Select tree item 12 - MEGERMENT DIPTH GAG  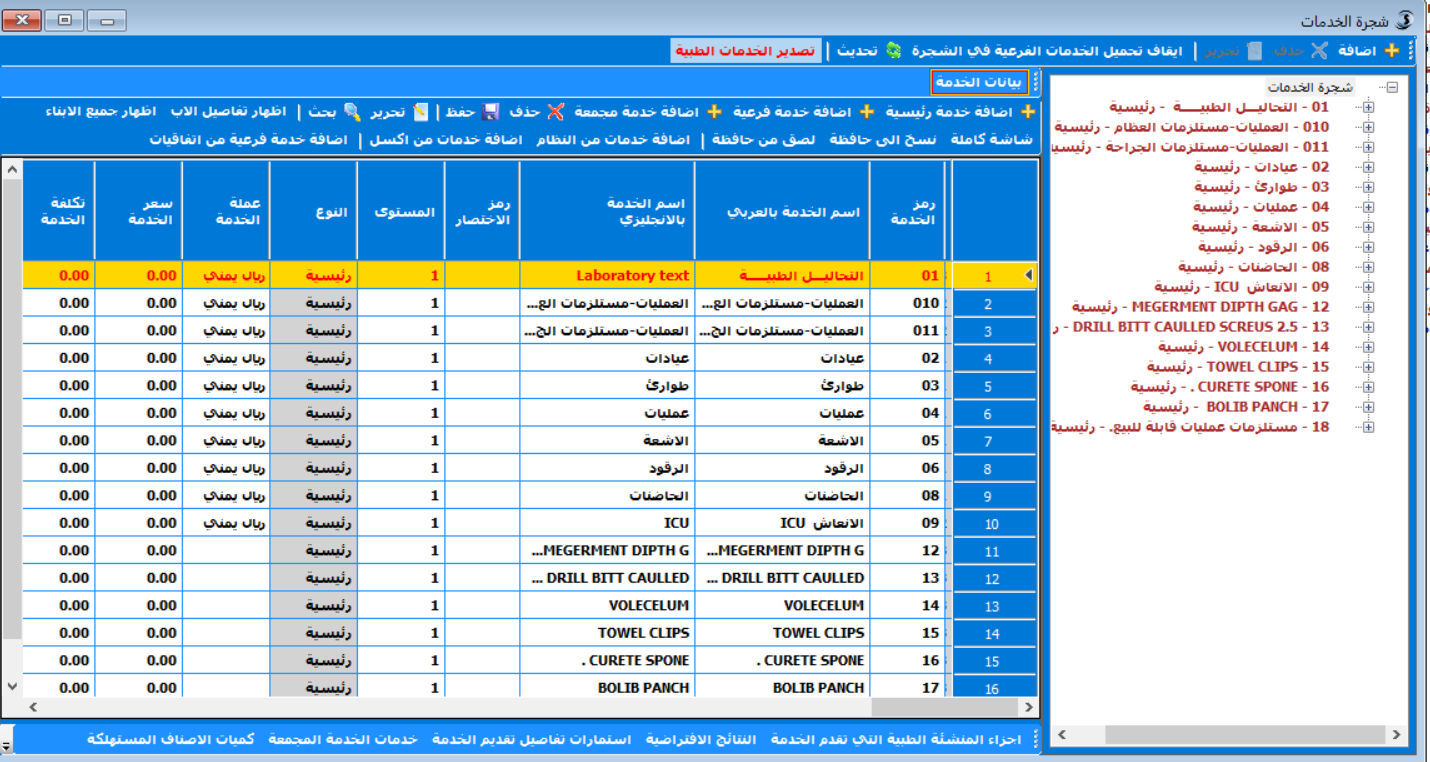pyautogui.click(x=1201, y=307)
